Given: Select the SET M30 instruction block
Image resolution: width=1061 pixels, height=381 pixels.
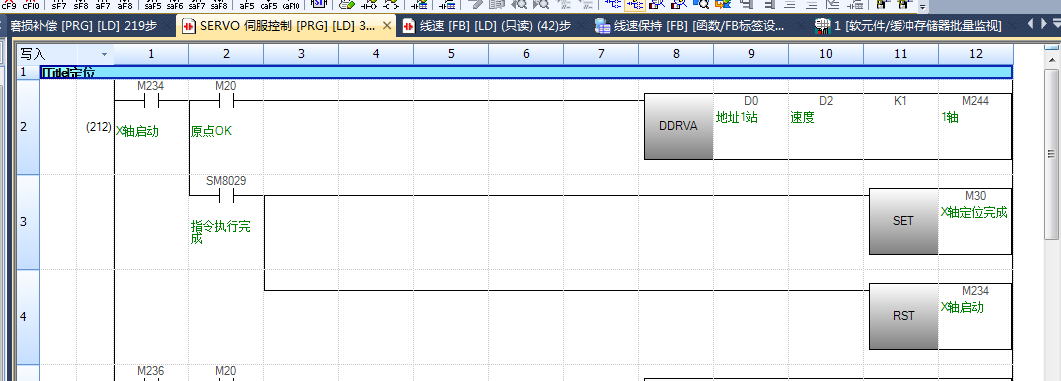Looking at the screenshot, I should pyautogui.click(x=903, y=221).
